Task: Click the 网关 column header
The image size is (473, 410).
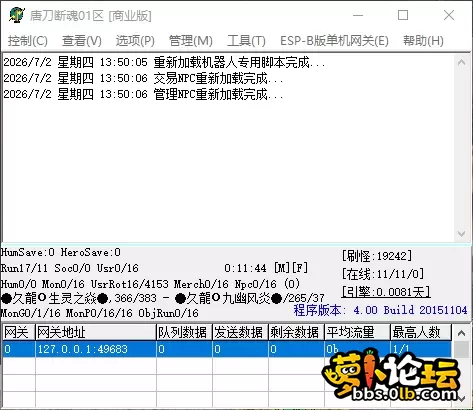Action: pos(19,332)
